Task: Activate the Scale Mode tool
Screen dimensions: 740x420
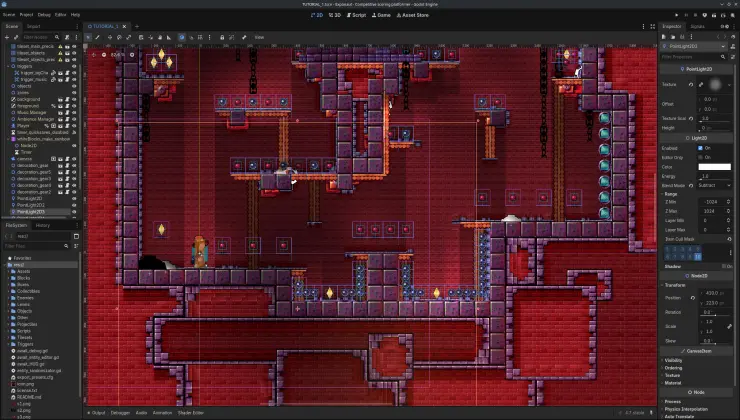Action: click(128, 37)
